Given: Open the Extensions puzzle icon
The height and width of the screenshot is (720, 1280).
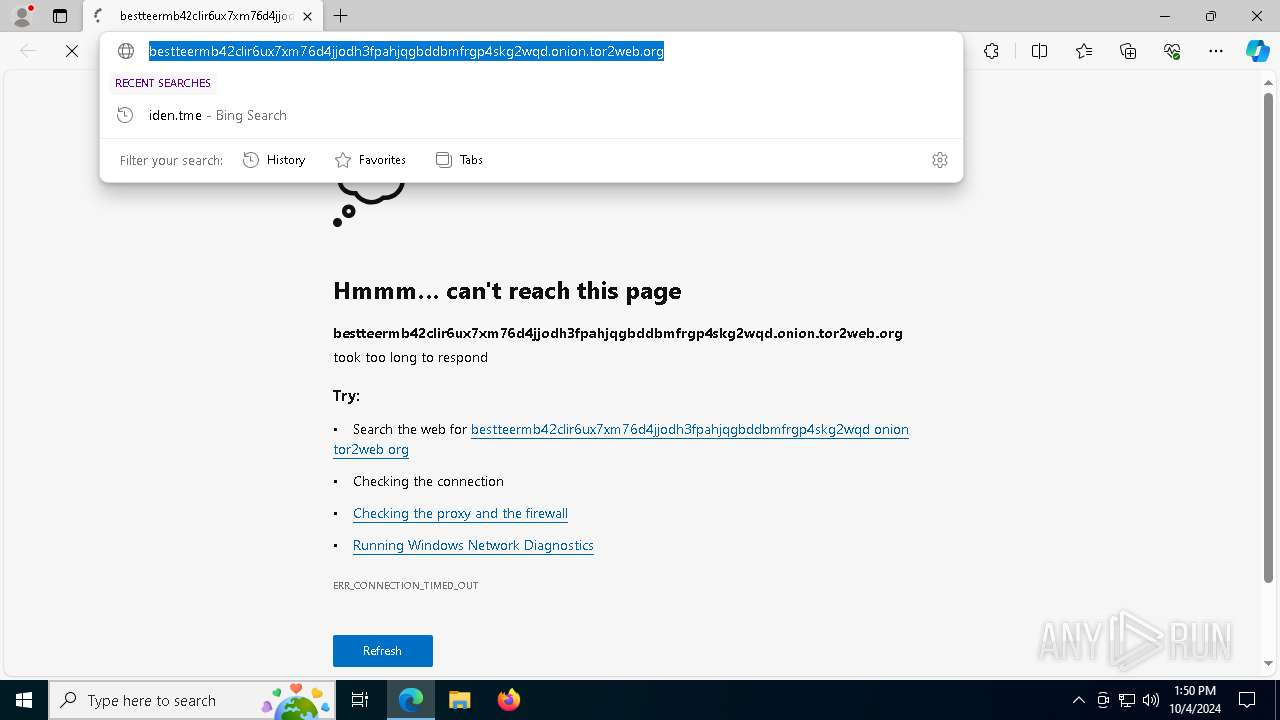Looking at the screenshot, I should coord(991,51).
